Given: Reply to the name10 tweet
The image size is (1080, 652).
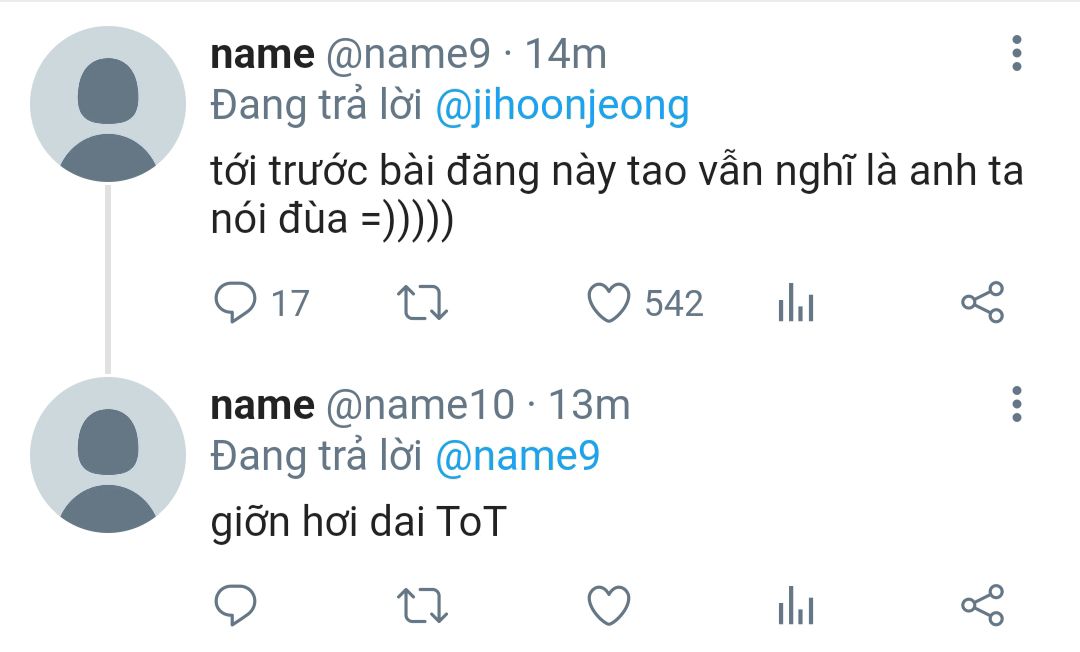Looking at the screenshot, I should (x=237, y=605).
